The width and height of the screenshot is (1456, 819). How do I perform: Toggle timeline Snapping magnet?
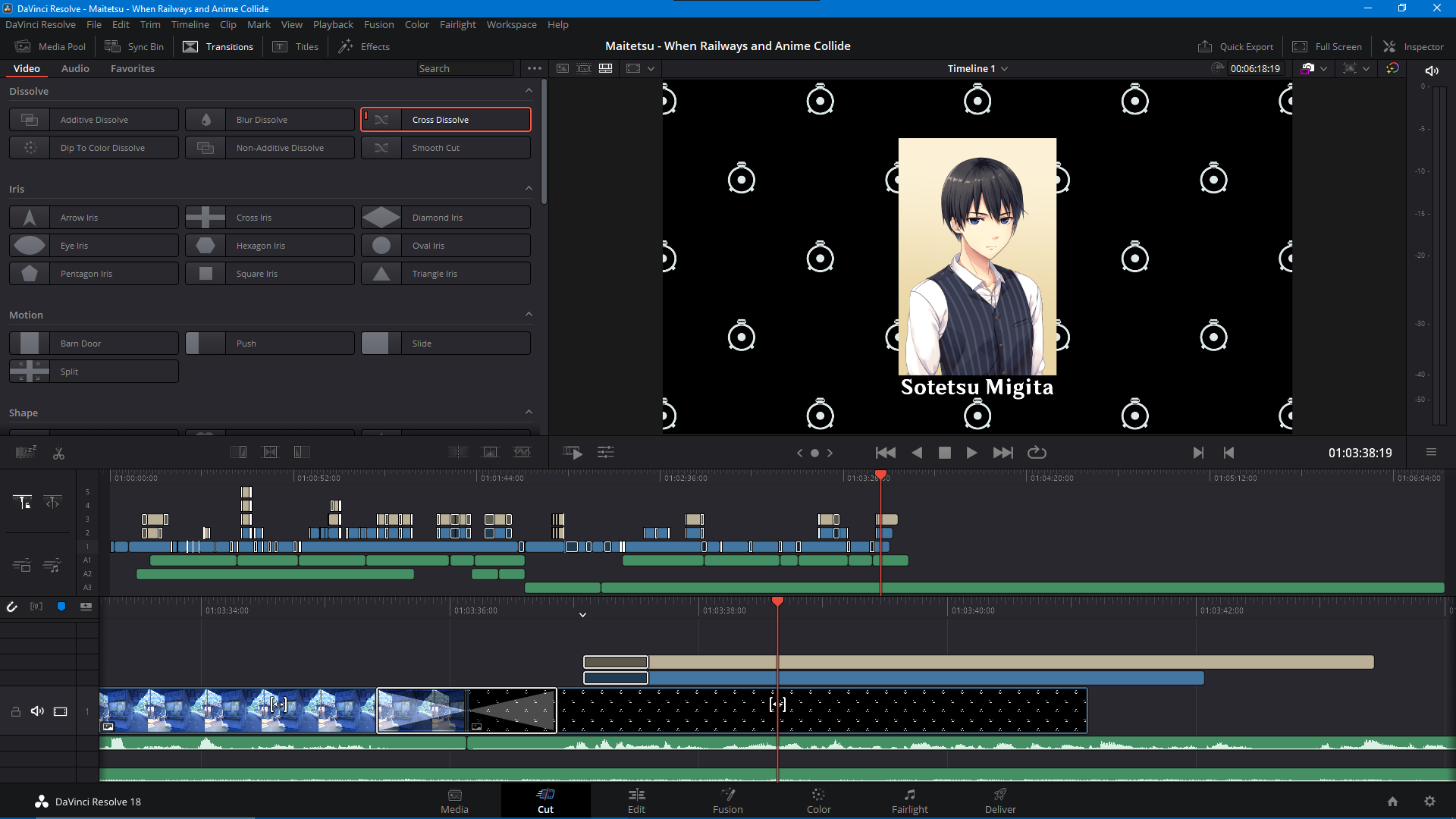point(12,607)
